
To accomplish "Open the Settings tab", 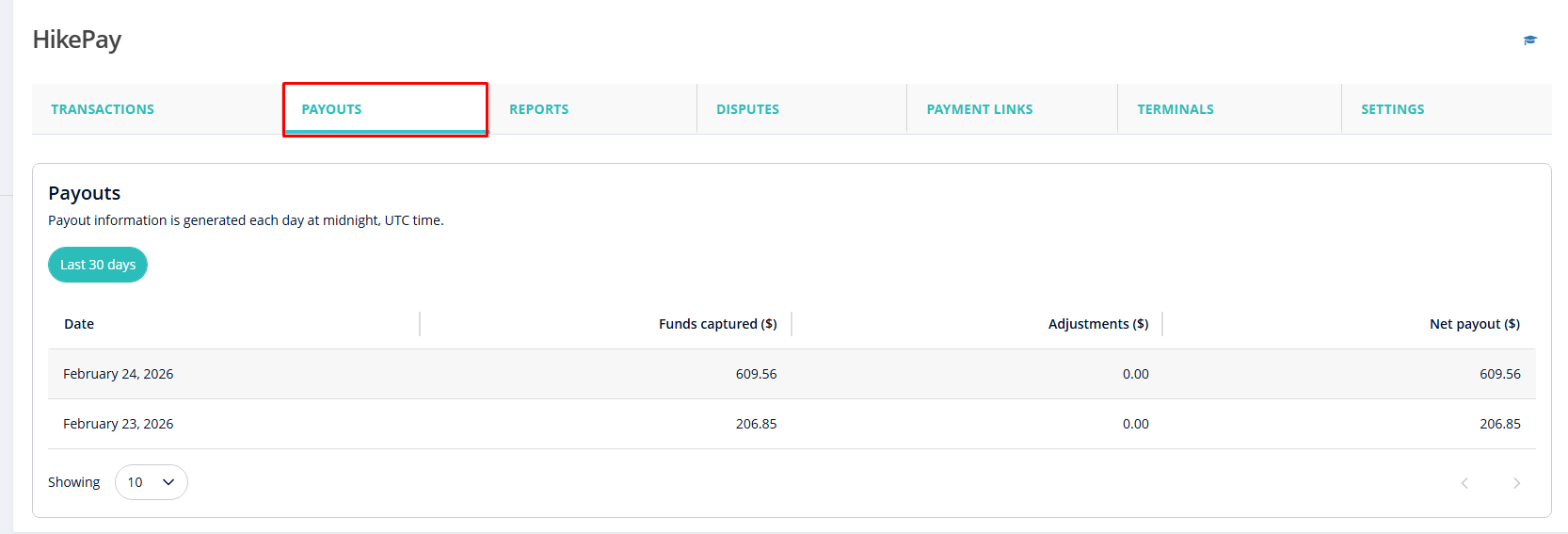I will pos(1392,109).
